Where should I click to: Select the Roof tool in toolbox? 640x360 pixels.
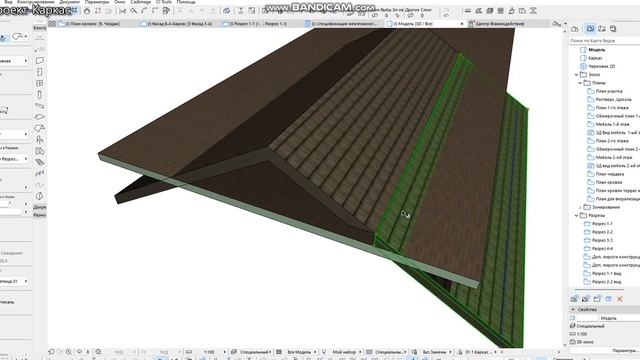coord(40,129)
